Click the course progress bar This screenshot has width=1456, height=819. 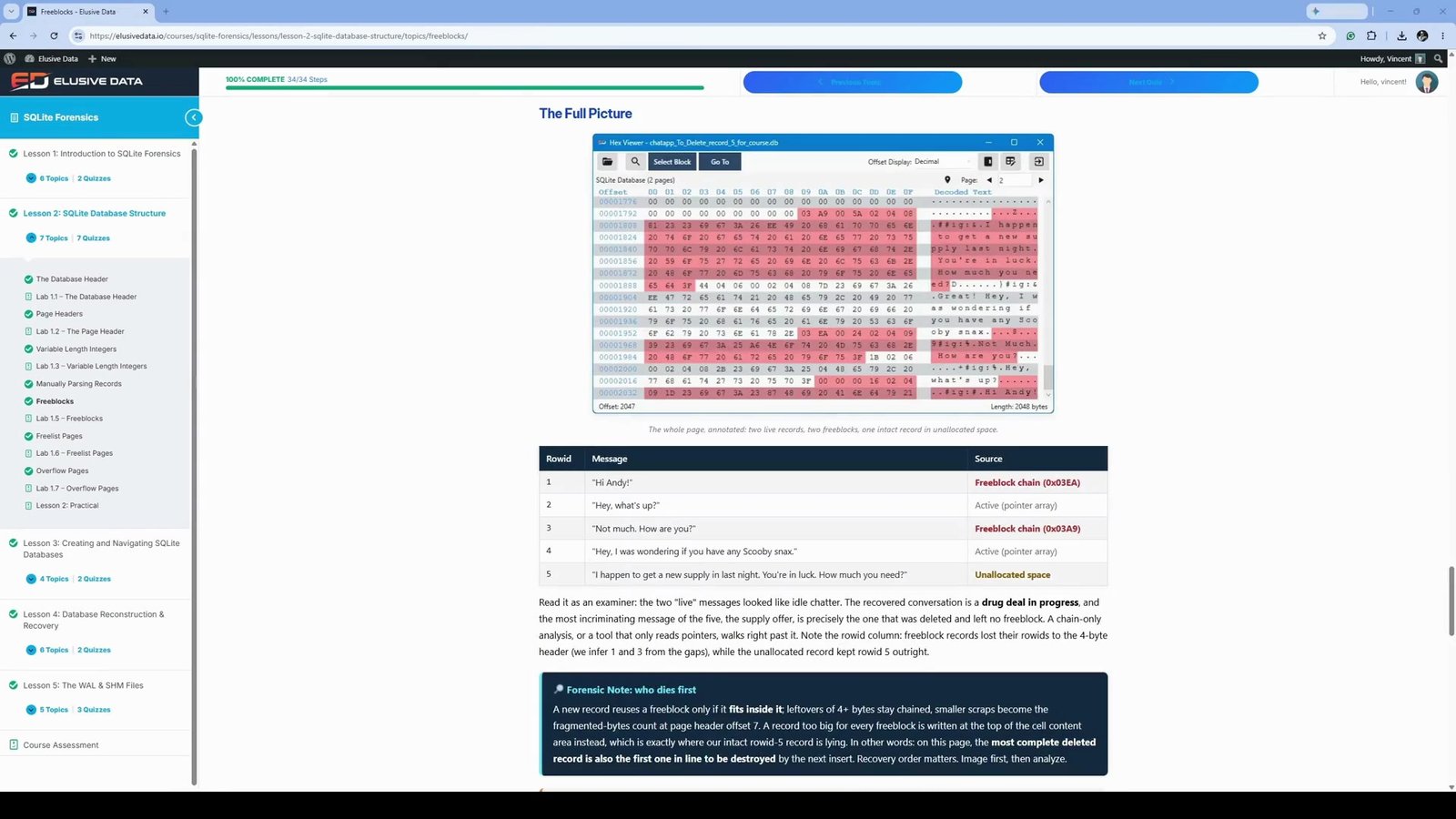coord(465,87)
